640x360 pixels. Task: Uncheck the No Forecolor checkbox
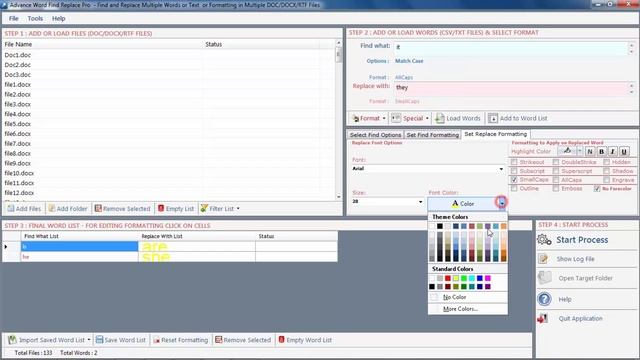597,189
